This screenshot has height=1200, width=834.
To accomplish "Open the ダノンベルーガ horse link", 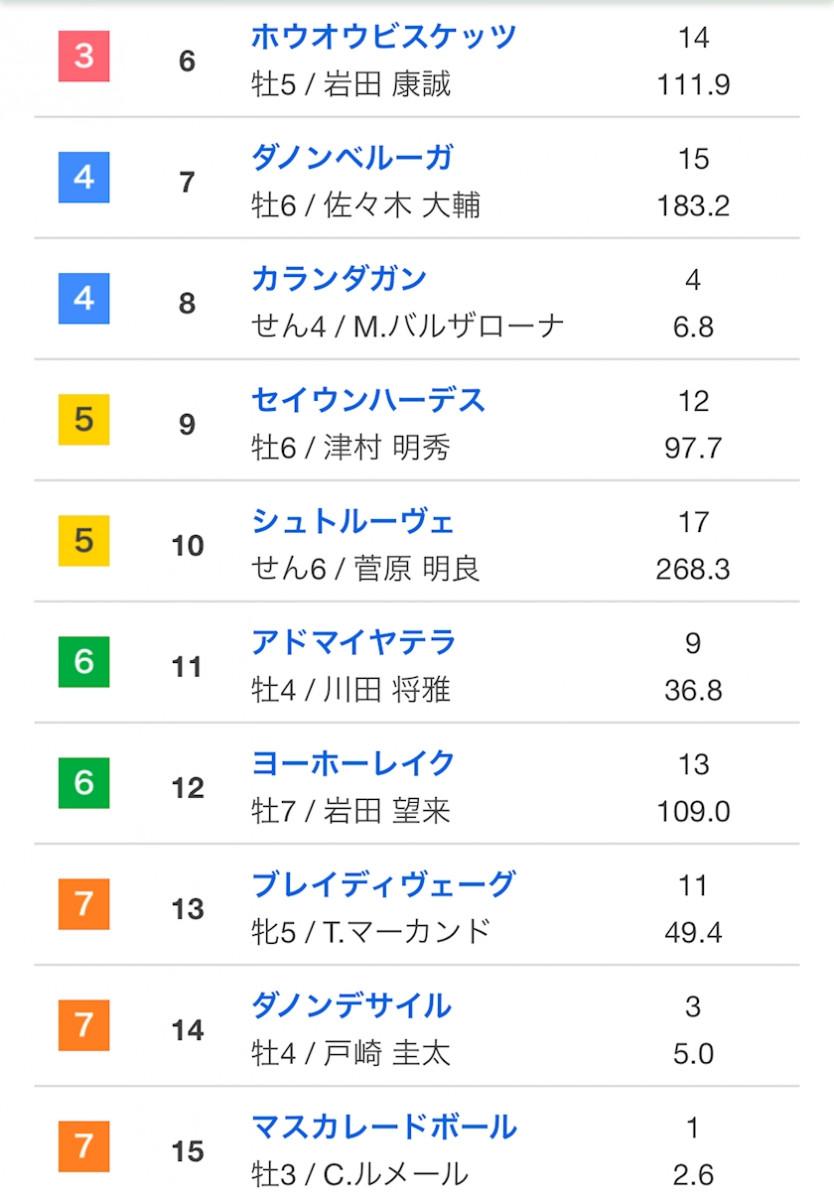I will pos(352,158).
